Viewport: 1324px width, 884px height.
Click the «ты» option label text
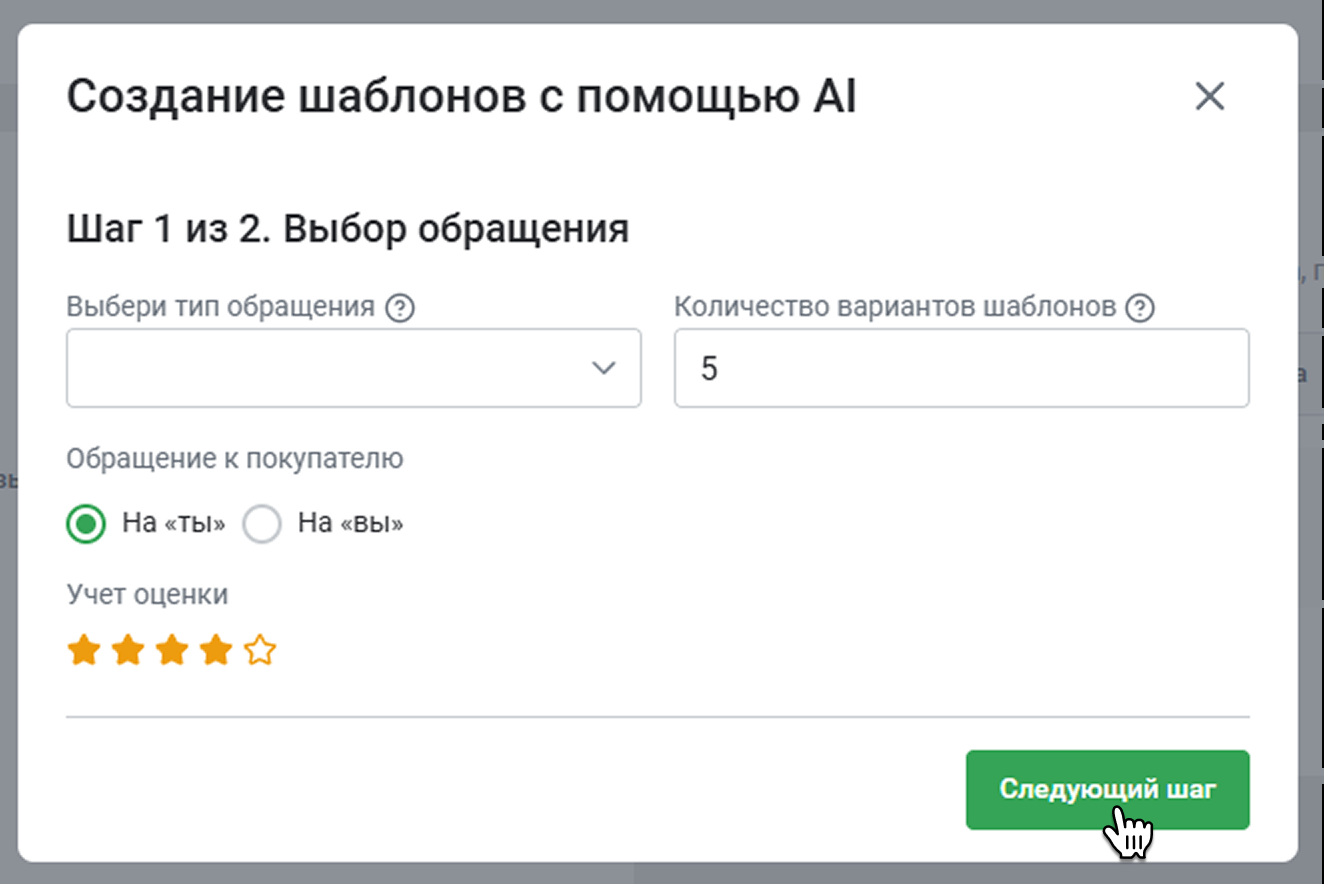(174, 524)
